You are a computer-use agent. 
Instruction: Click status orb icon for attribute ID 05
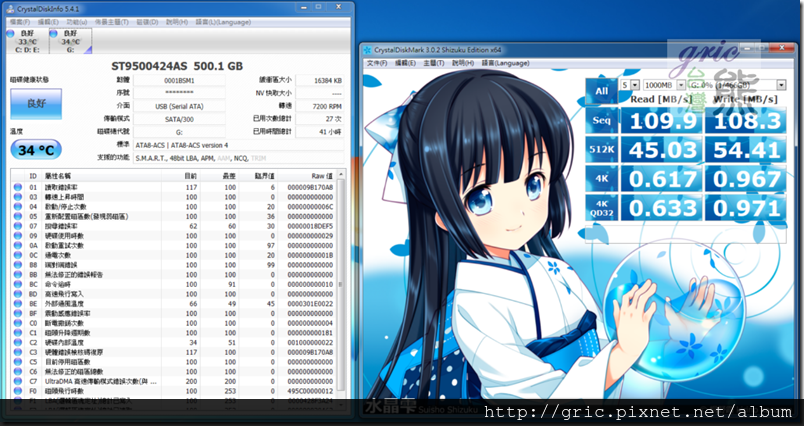[18, 216]
